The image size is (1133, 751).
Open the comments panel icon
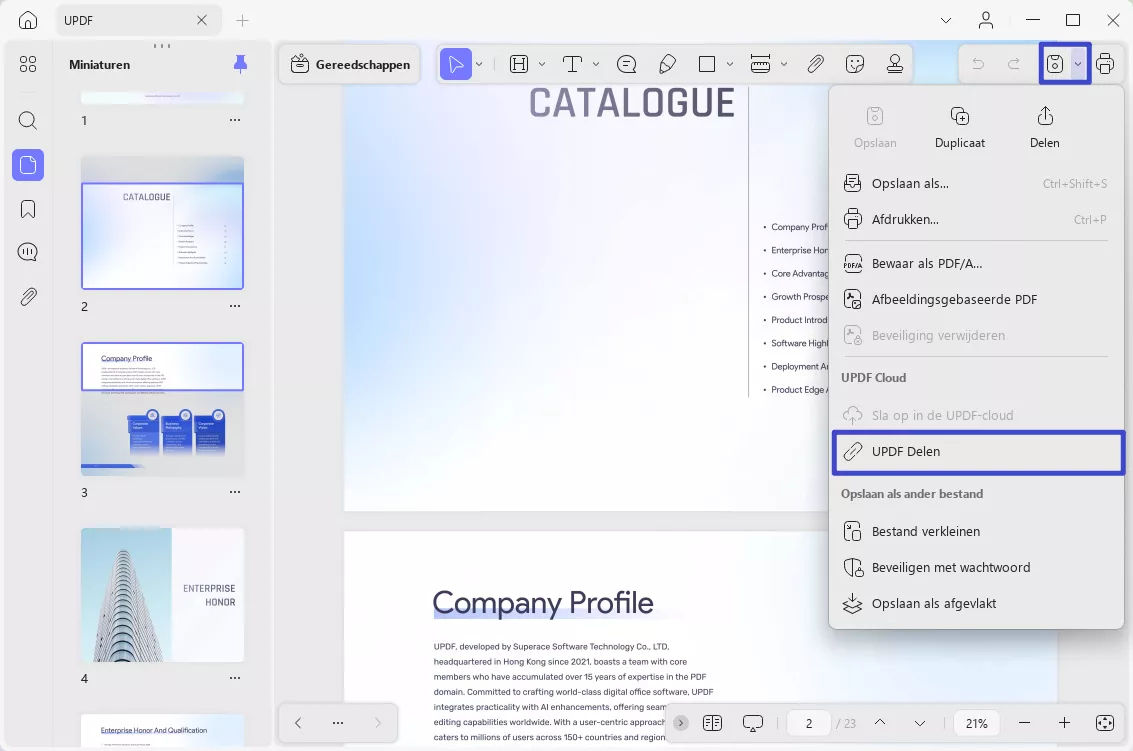[27, 252]
